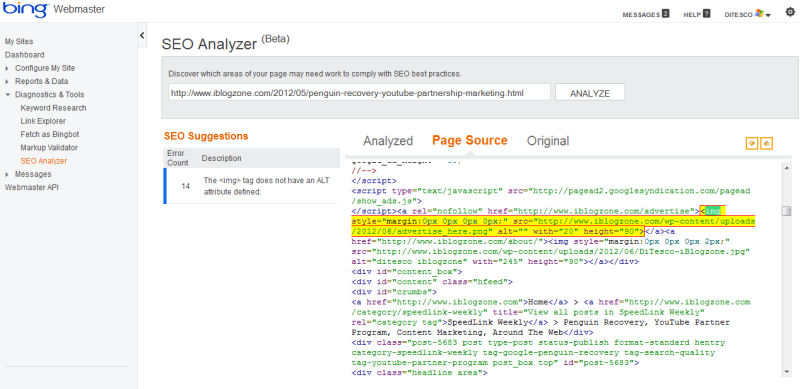Jump to previous error arrow icon
The width and height of the screenshot is (800, 389).
point(767,143)
